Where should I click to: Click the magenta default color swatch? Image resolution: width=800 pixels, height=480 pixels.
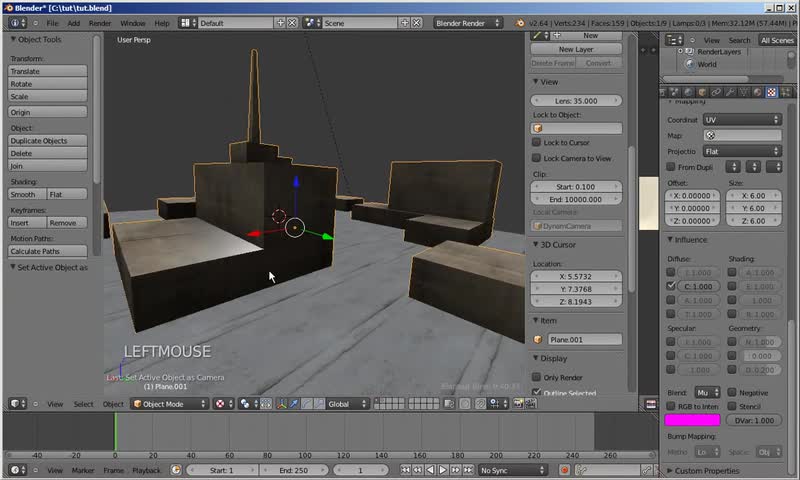pos(692,420)
